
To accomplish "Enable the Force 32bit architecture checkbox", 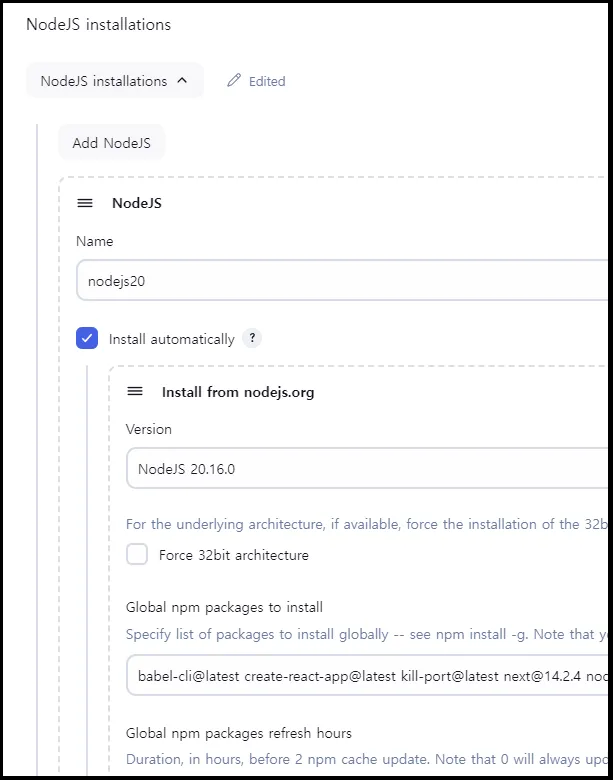I will click(137, 554).
